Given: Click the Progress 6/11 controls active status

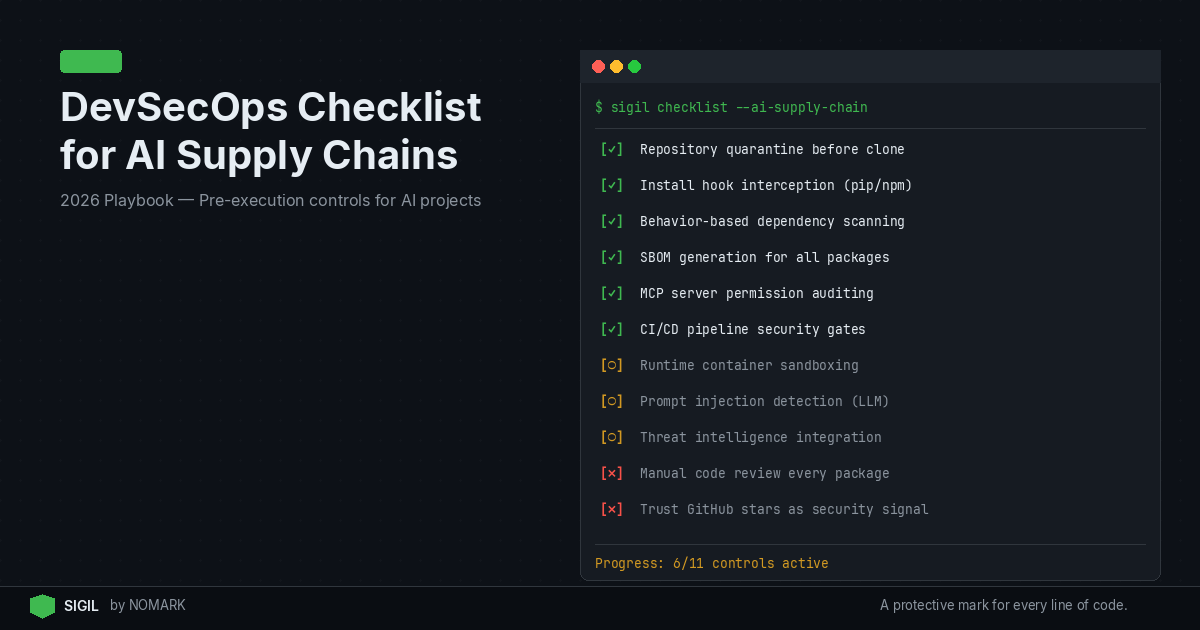Looking at the screenshot, I should [x=711, y=563].
